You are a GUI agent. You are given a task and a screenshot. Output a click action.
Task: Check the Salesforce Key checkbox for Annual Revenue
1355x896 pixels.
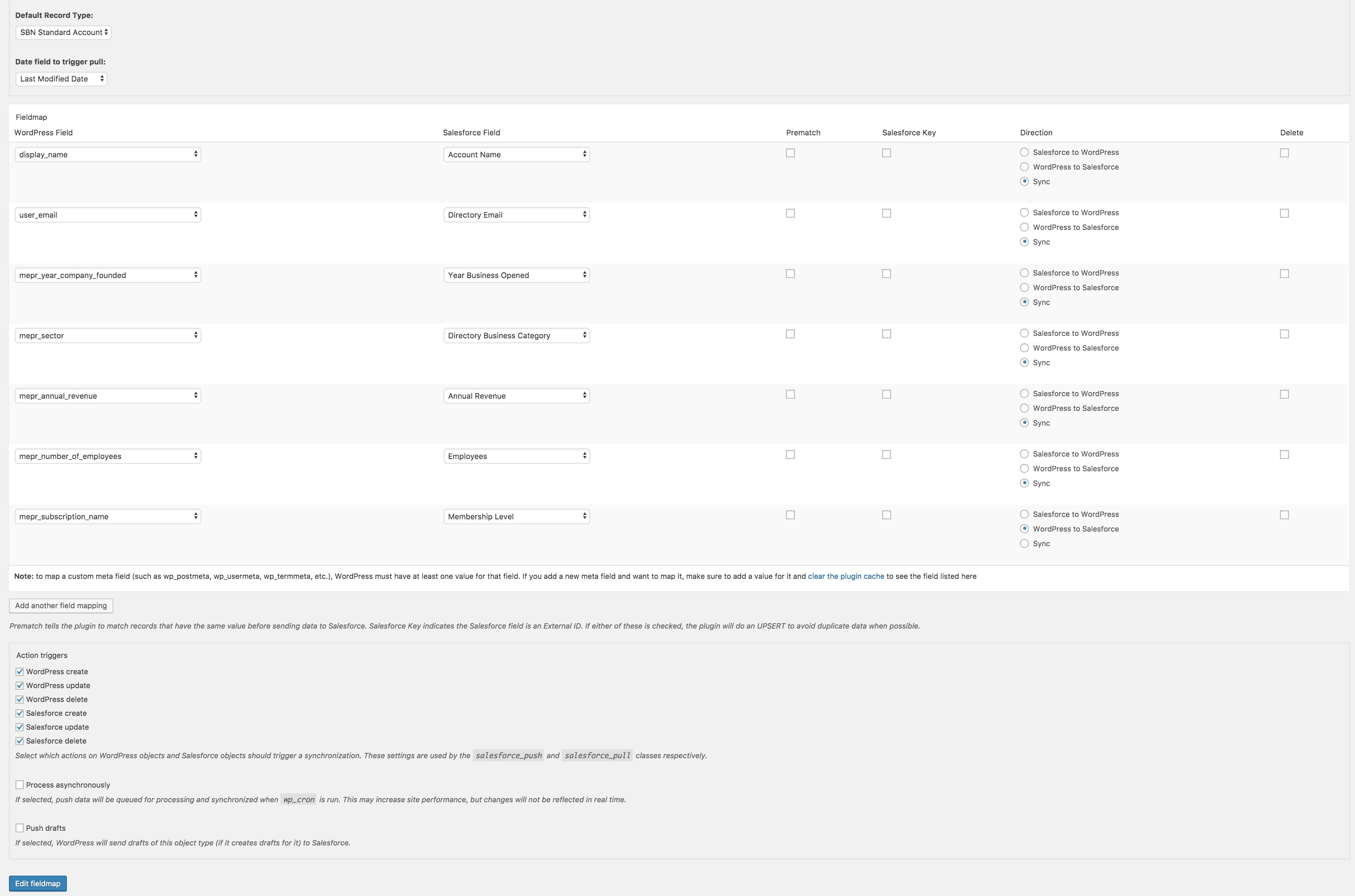pos(886,394)
